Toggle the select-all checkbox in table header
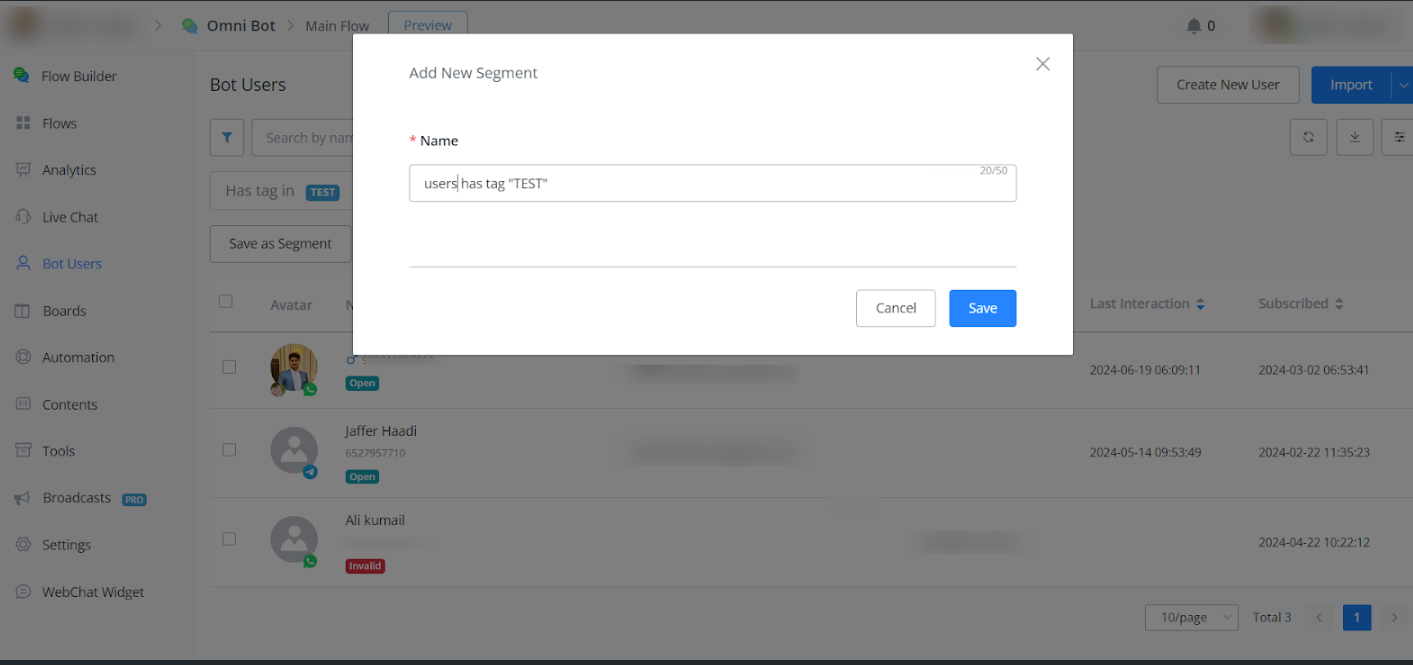 (x=226, y=302)
